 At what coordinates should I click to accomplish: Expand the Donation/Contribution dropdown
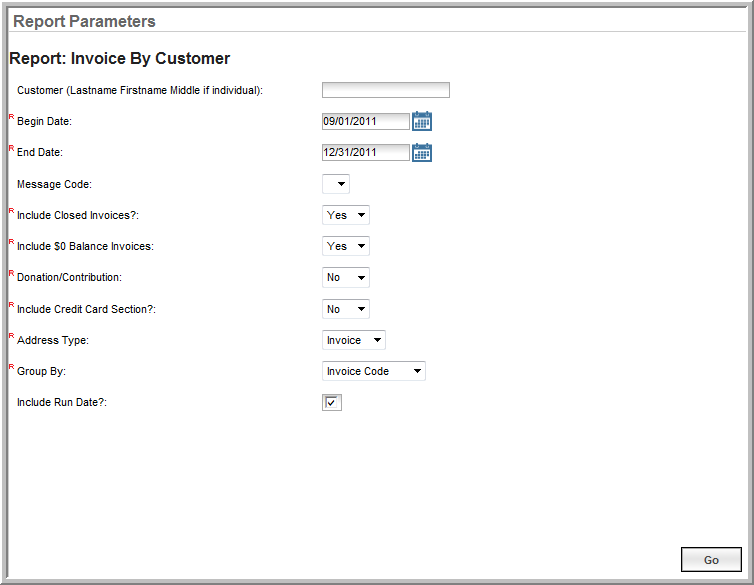pyautogui.click(x=346, y=277)
